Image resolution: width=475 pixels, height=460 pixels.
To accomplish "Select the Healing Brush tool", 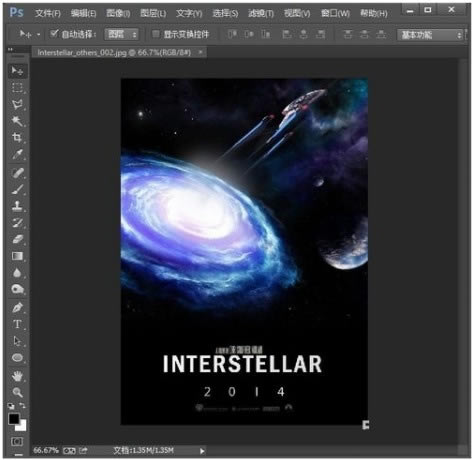I will tap(17, 173).
